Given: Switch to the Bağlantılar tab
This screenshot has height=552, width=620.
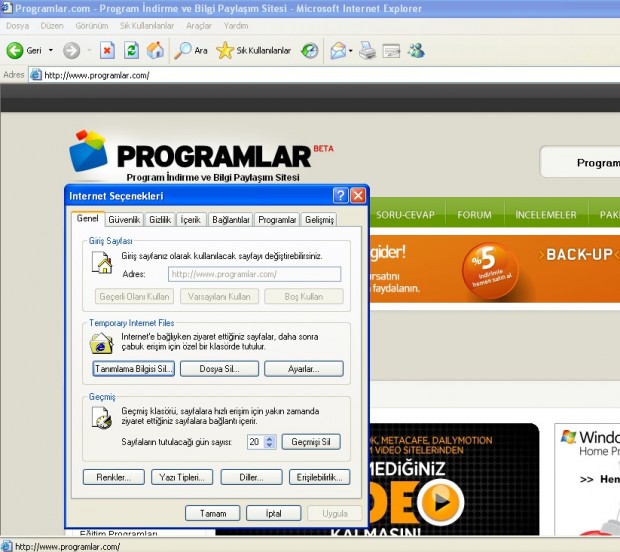Looking at the screenshot, I should (x=231, y=220).
